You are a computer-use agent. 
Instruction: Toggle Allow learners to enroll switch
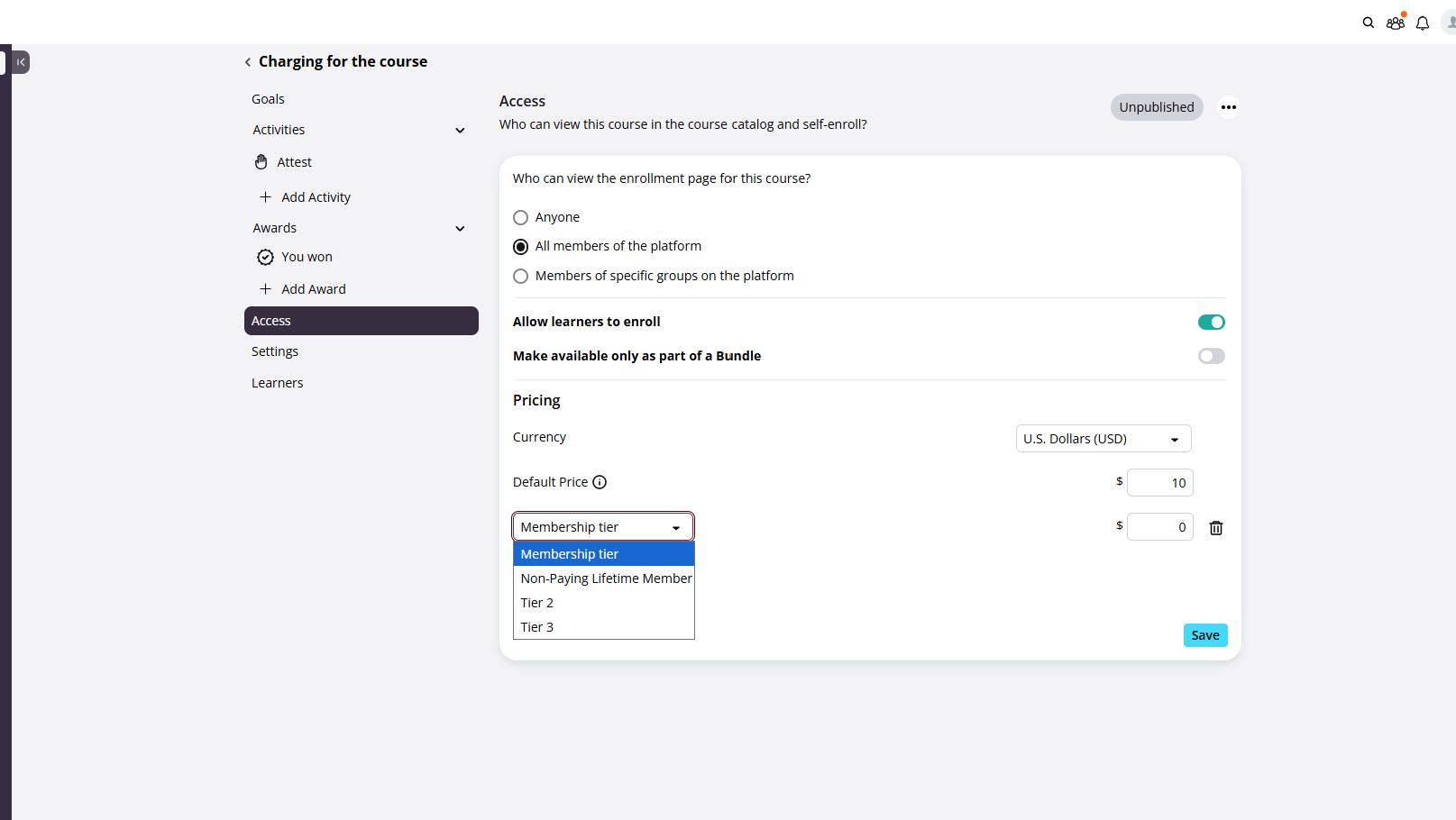click(1211, 322)
